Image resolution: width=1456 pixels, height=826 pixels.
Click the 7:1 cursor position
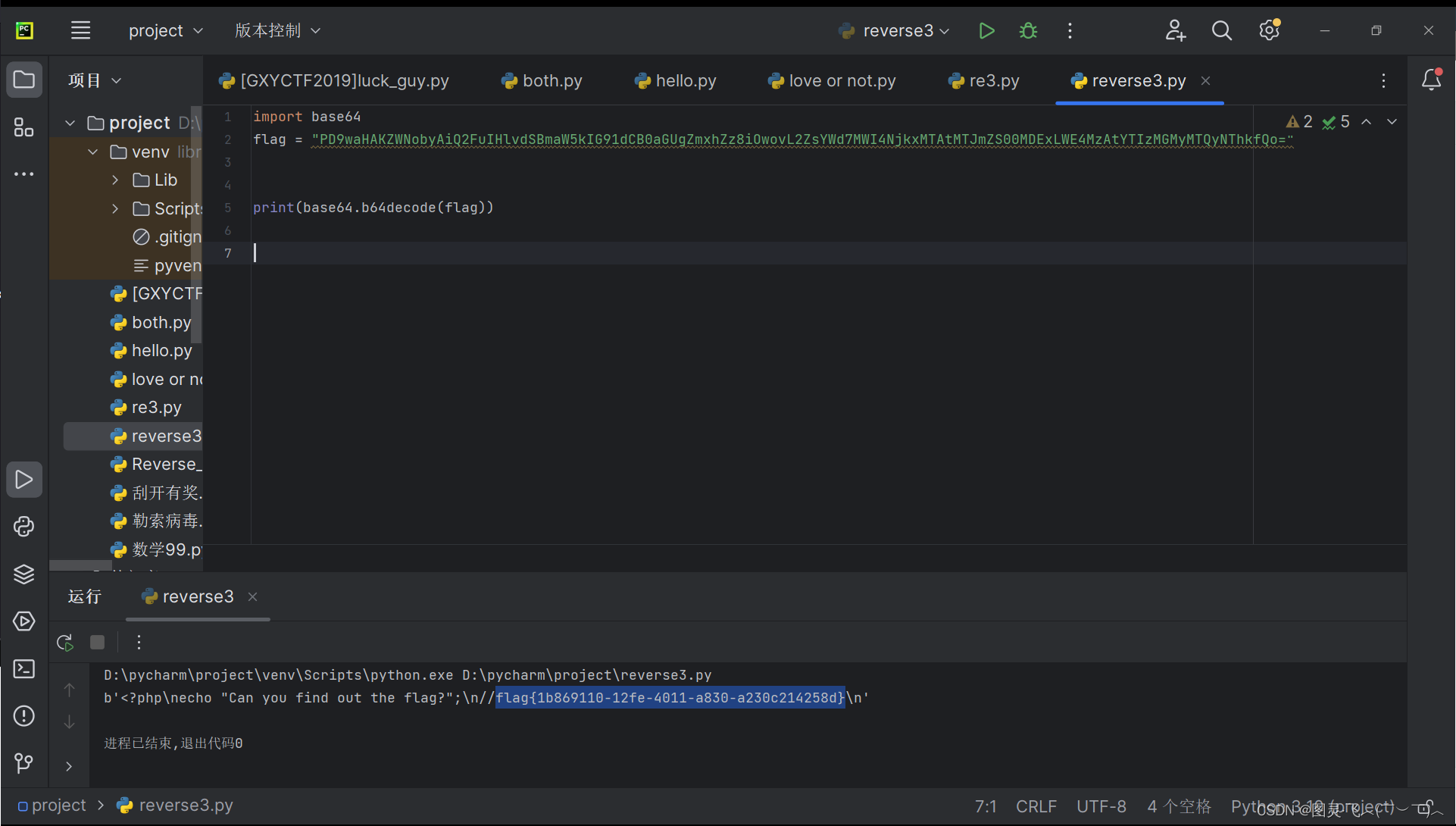985,806
